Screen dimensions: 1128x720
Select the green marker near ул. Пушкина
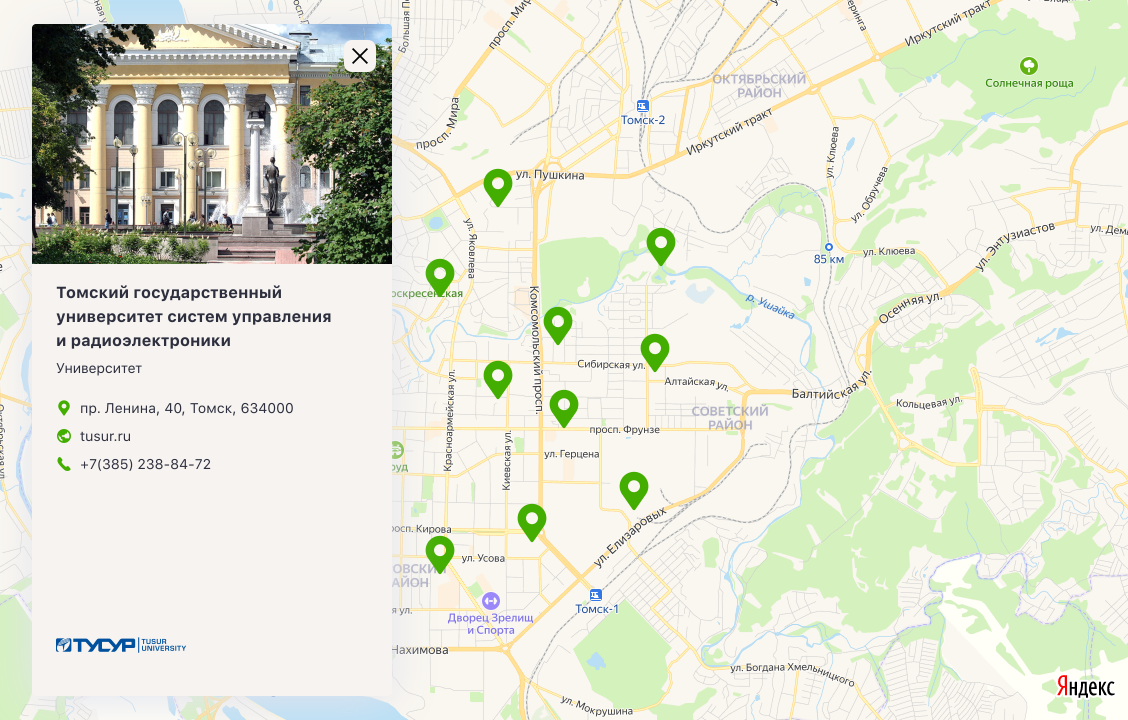tap(498, 187)
